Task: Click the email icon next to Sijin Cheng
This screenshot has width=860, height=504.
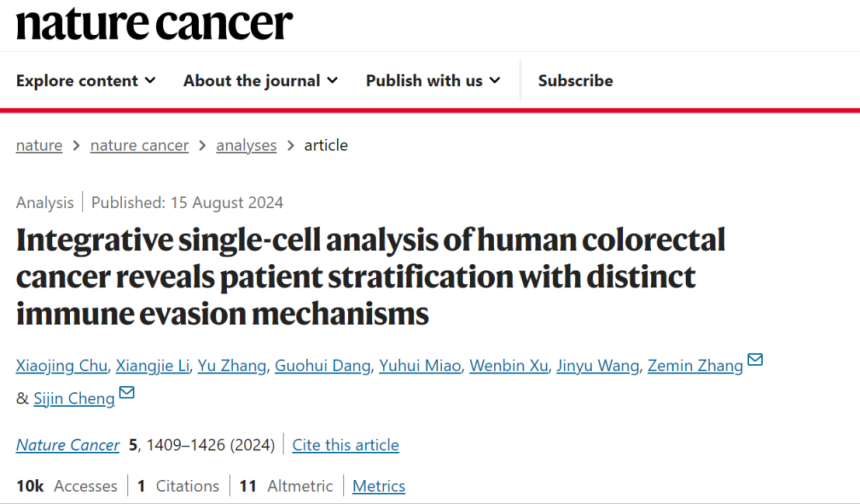Action: click(x=127, y=393)
